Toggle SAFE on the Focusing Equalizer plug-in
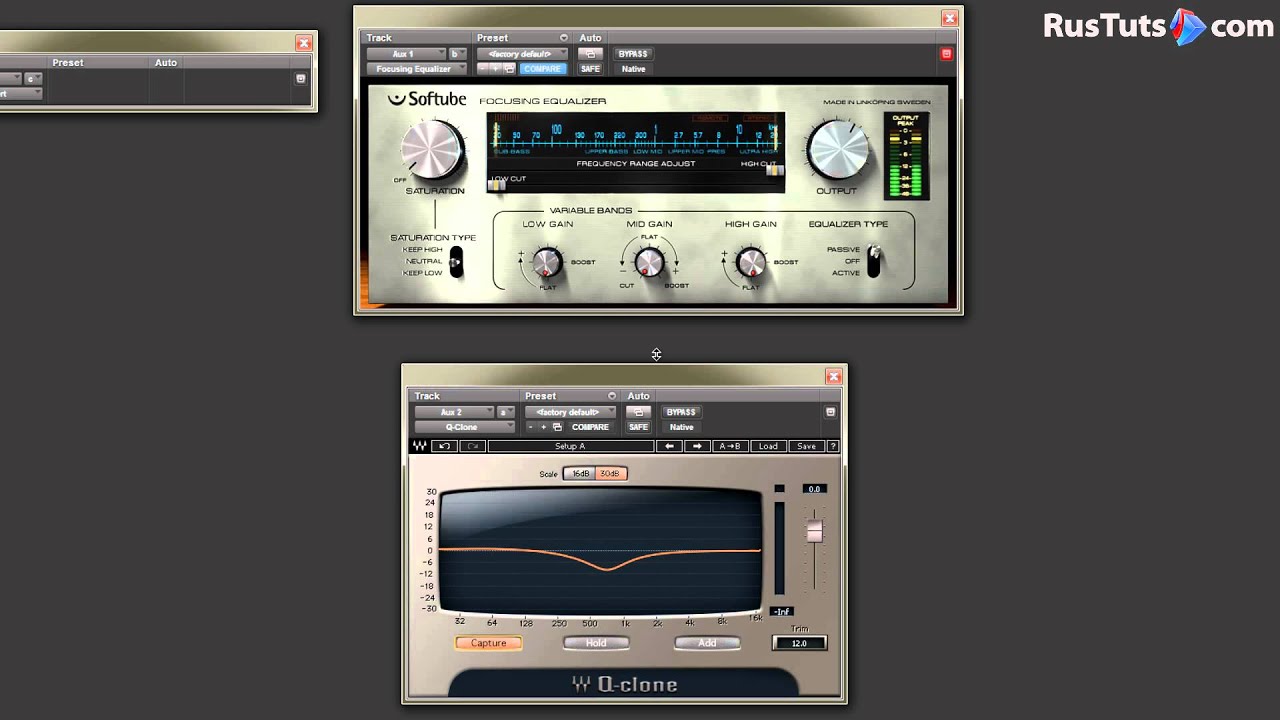The height and width of the screenshot is (720, 1280). coord(590,69)
